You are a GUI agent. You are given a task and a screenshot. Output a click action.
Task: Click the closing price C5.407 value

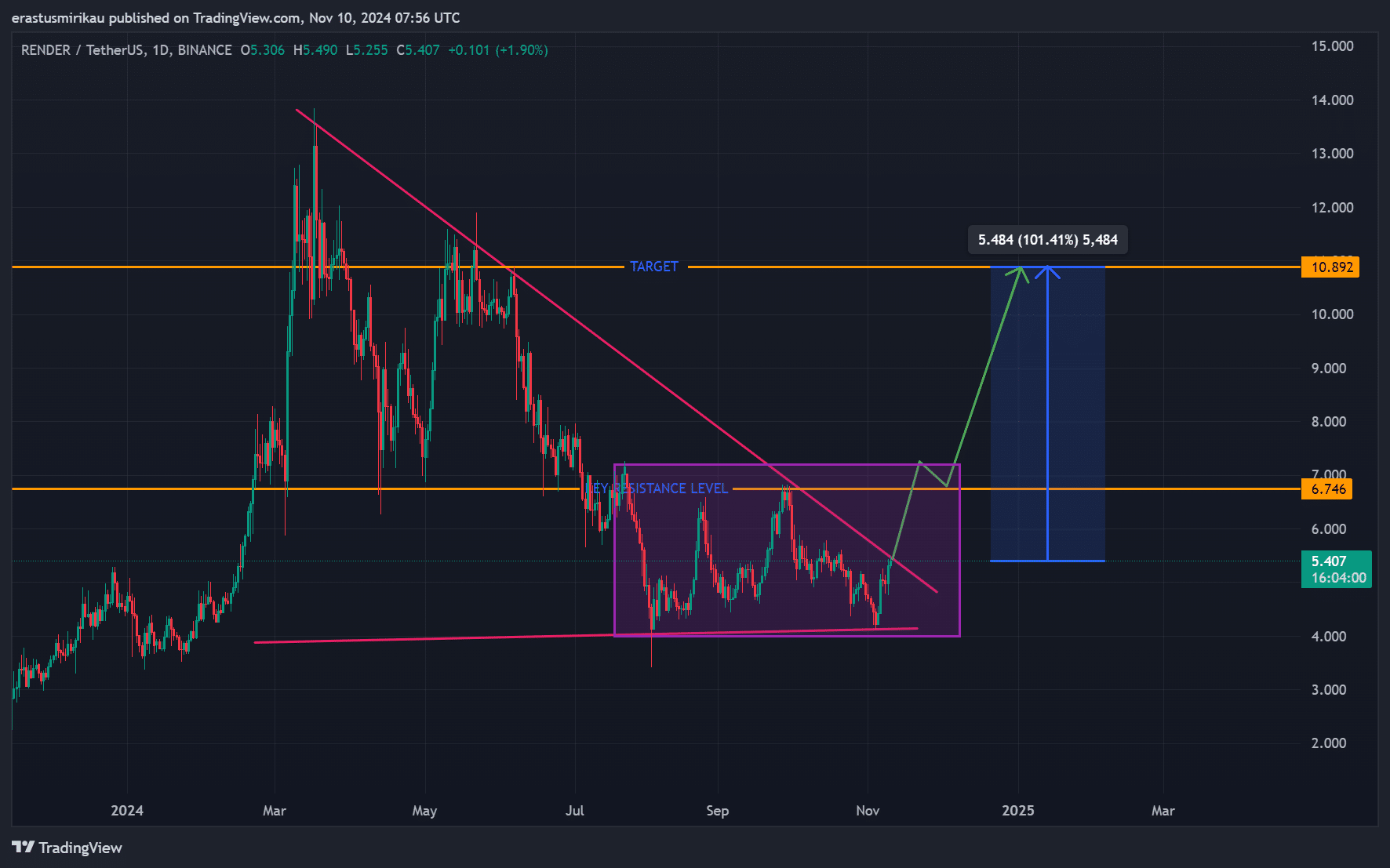418,50
